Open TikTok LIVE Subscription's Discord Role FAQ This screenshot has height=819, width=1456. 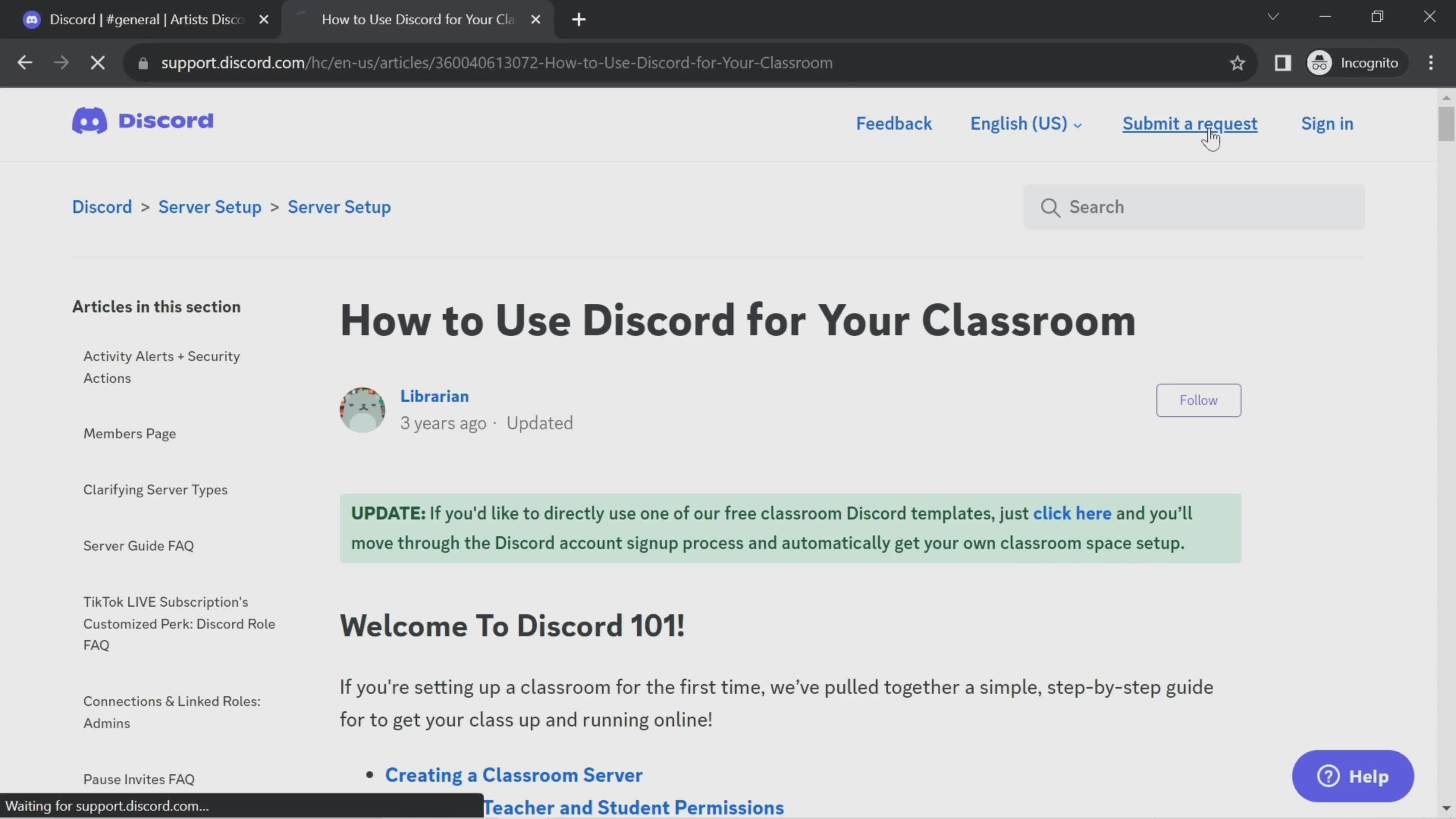point(179,623)
